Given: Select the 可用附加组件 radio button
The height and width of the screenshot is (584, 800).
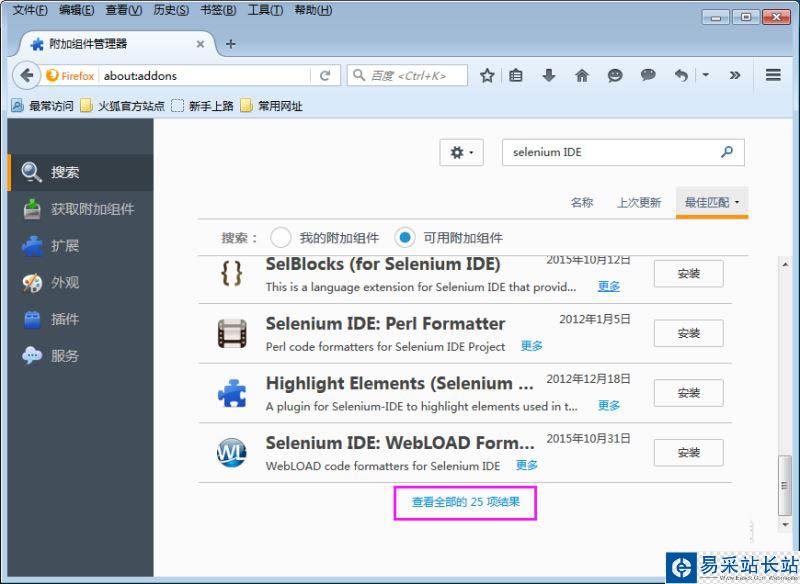Looking at the screenshot, I should (x=405, y=238).
